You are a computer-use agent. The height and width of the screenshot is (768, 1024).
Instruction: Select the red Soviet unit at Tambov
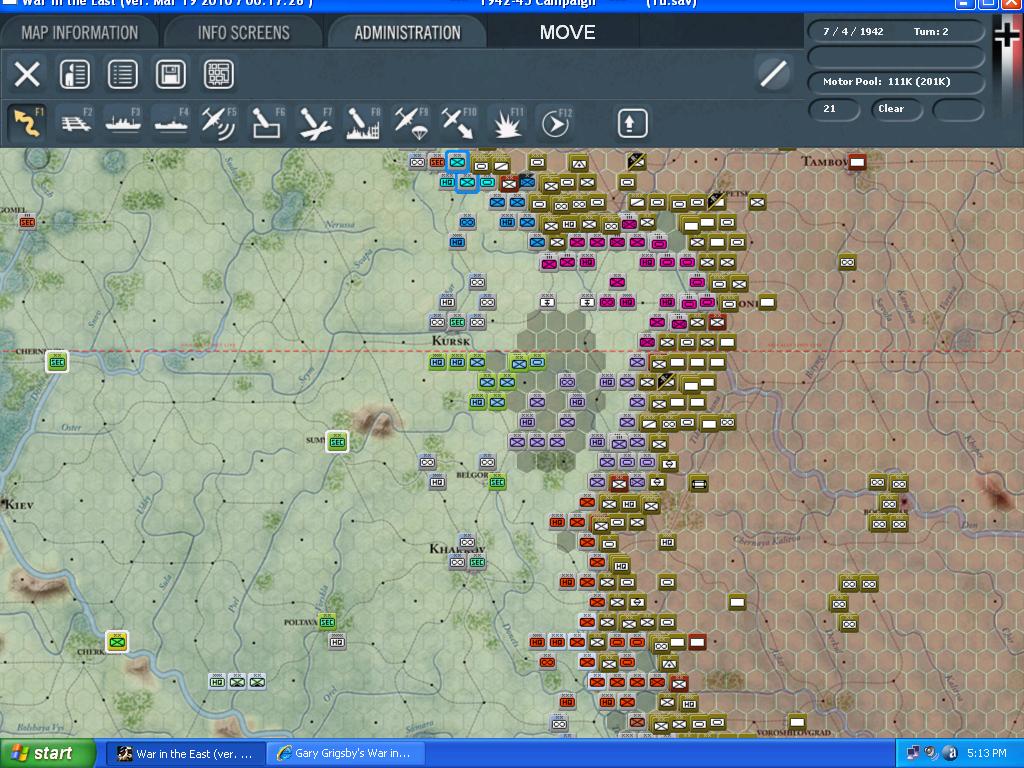(x=857, y=161)
